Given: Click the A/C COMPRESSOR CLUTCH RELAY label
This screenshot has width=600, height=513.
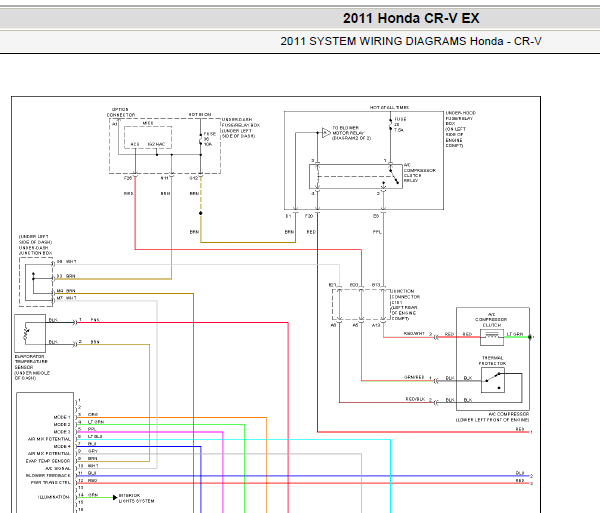Looking at the screenshot, I should [419, 173].
